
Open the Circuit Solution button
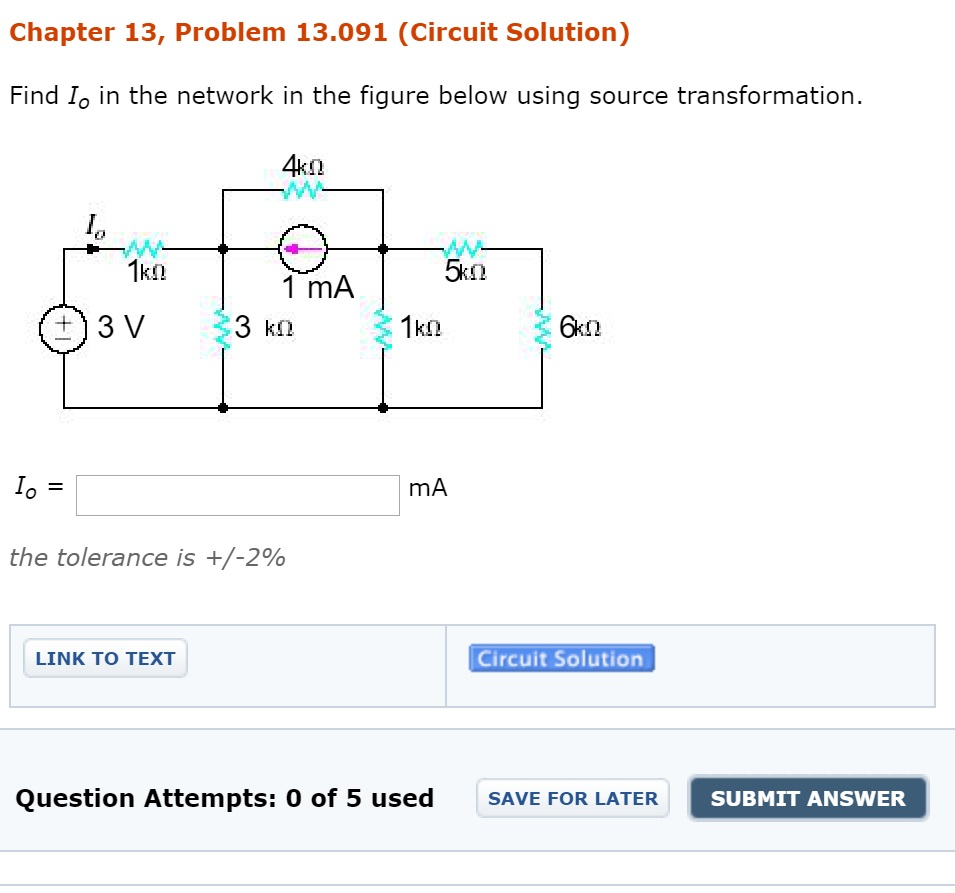pyautogui.click(x=562, y=658)
